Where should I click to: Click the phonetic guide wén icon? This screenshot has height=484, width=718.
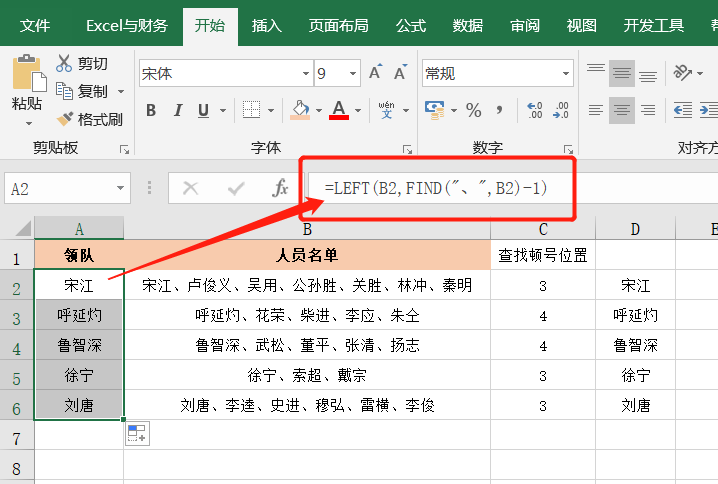click(x=386, y=110)
